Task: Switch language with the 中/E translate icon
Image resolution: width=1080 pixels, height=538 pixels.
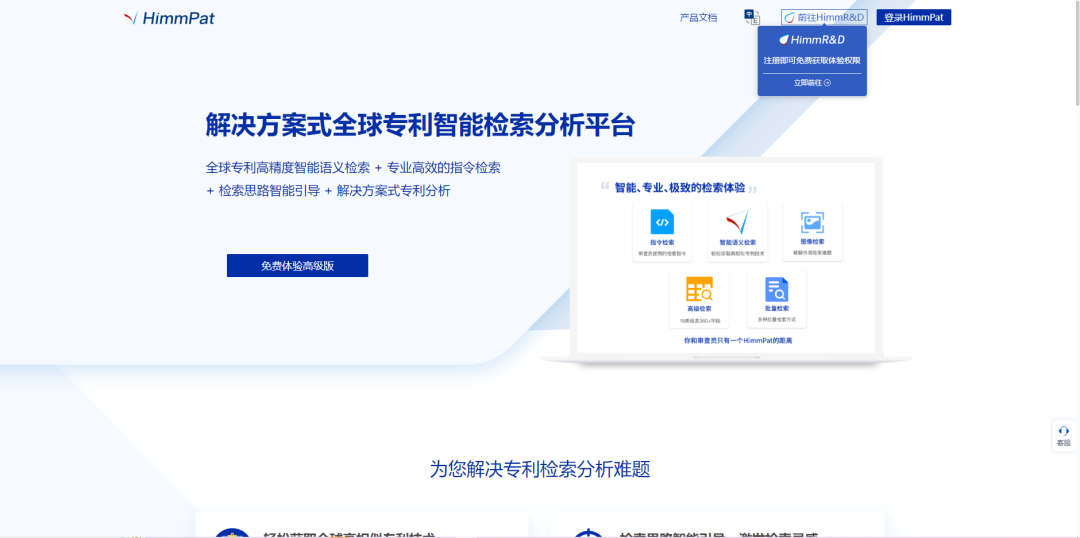Action: pyautogui.click(x=752, y=17)
